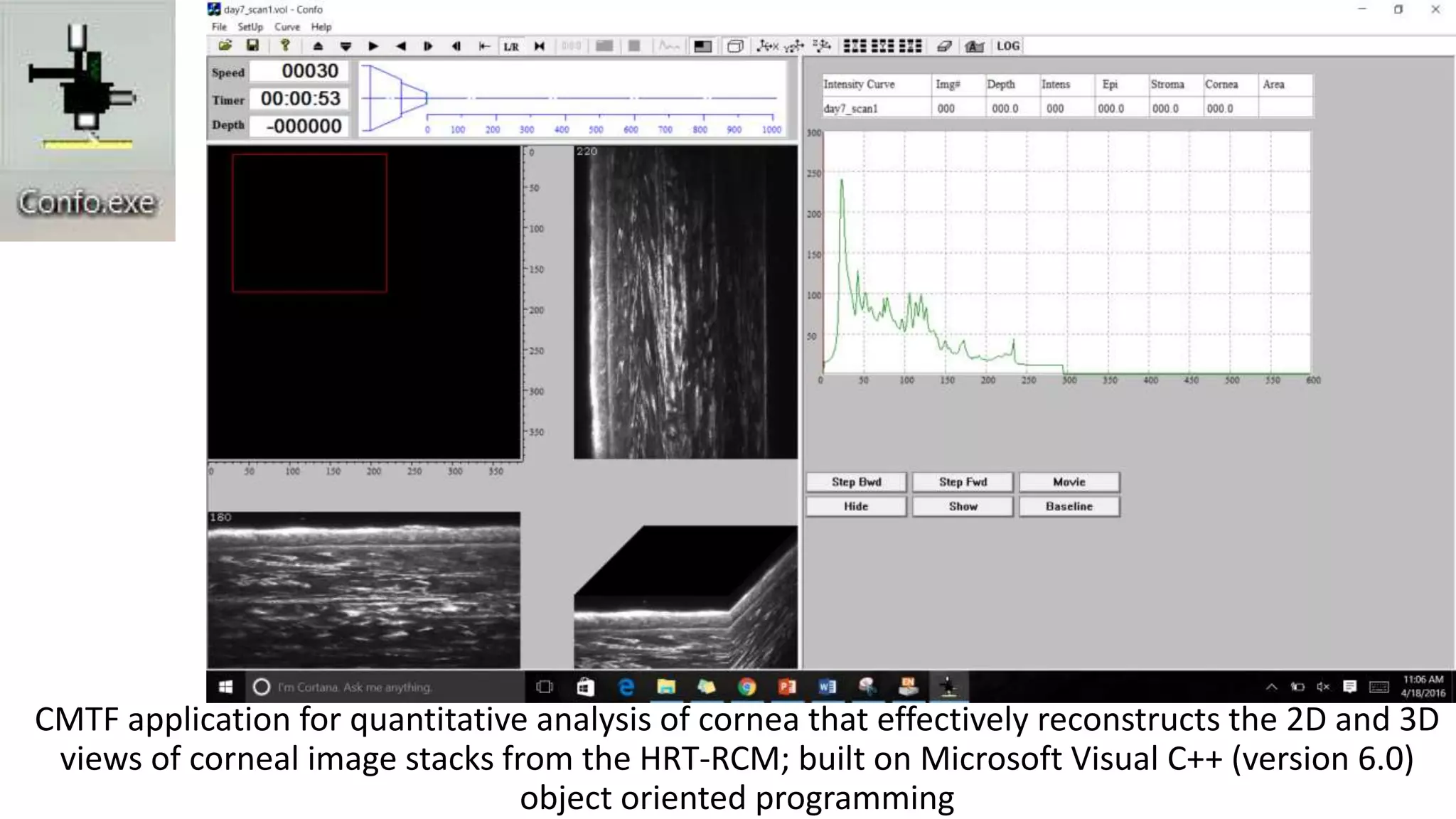The image size is (1456, 819).
Task: Open the Help menu
Action: point(321,27)
